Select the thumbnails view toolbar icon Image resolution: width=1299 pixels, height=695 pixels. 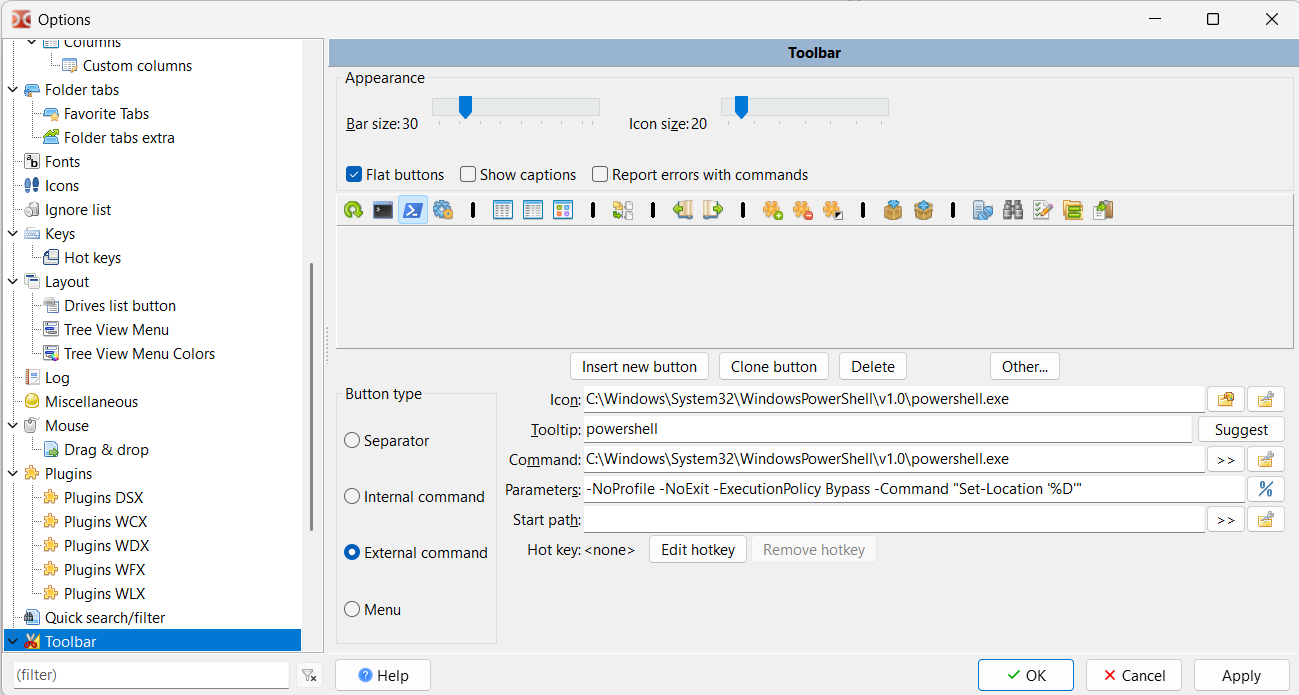[x=563, y=210]
